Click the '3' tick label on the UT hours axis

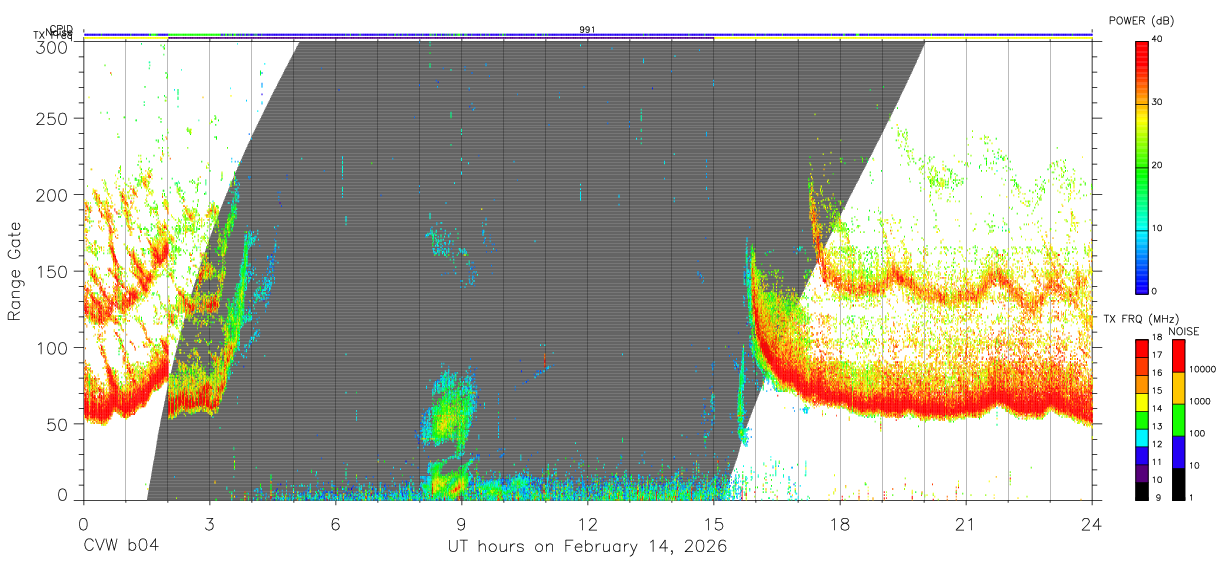coord(210,522)
